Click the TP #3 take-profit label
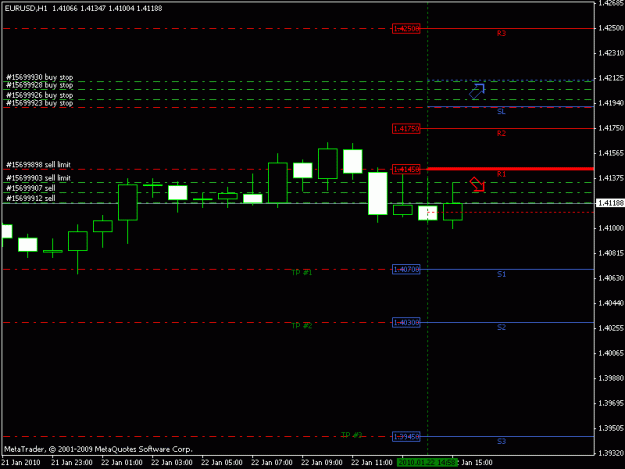 tap(352, 435)
